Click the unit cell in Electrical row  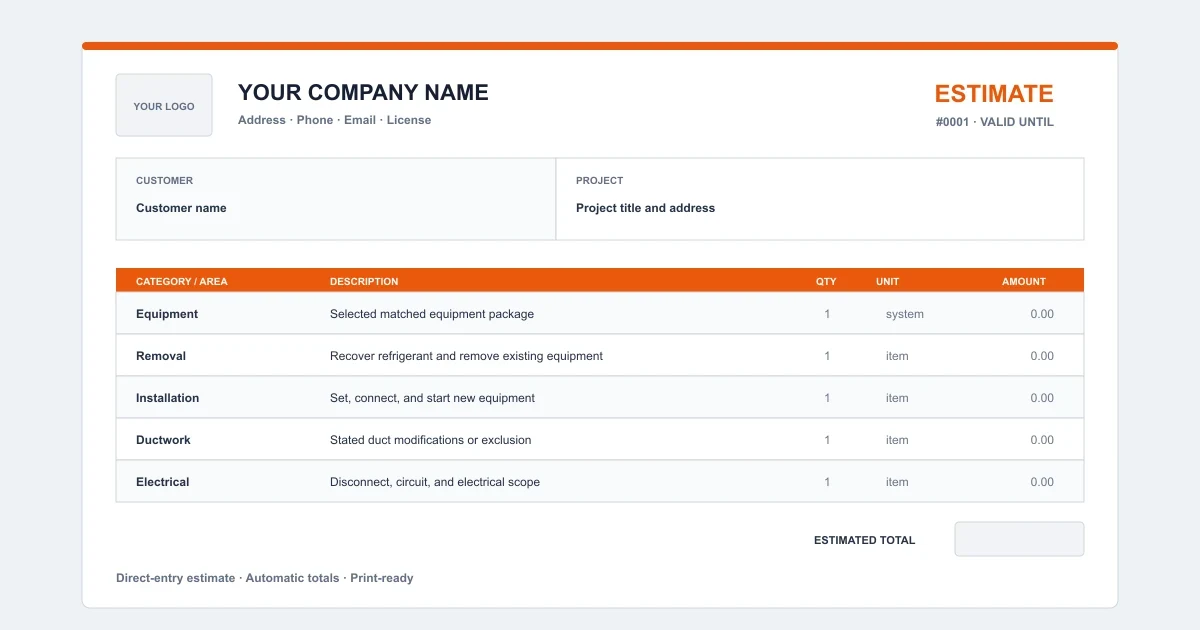pos(897,482)
